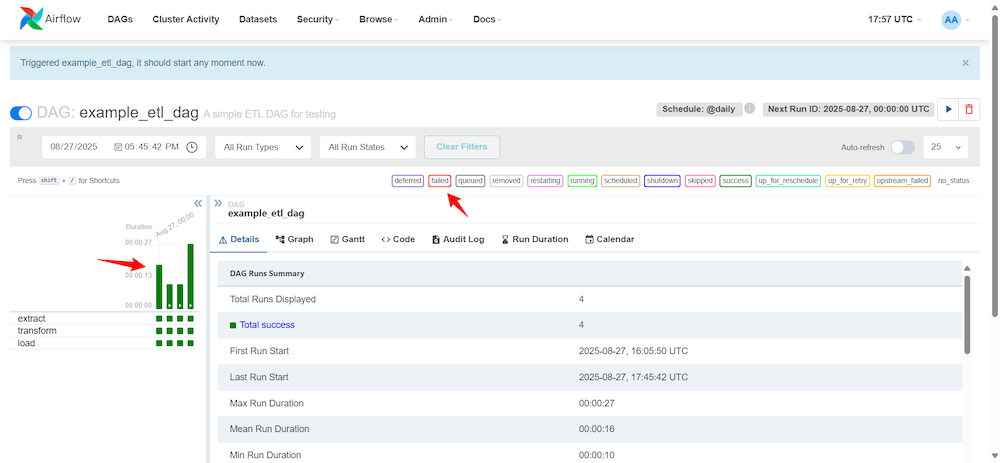Screen dimensions: 1000x463
Task: Switch to the Gantt tab
Action: point(348,240)
